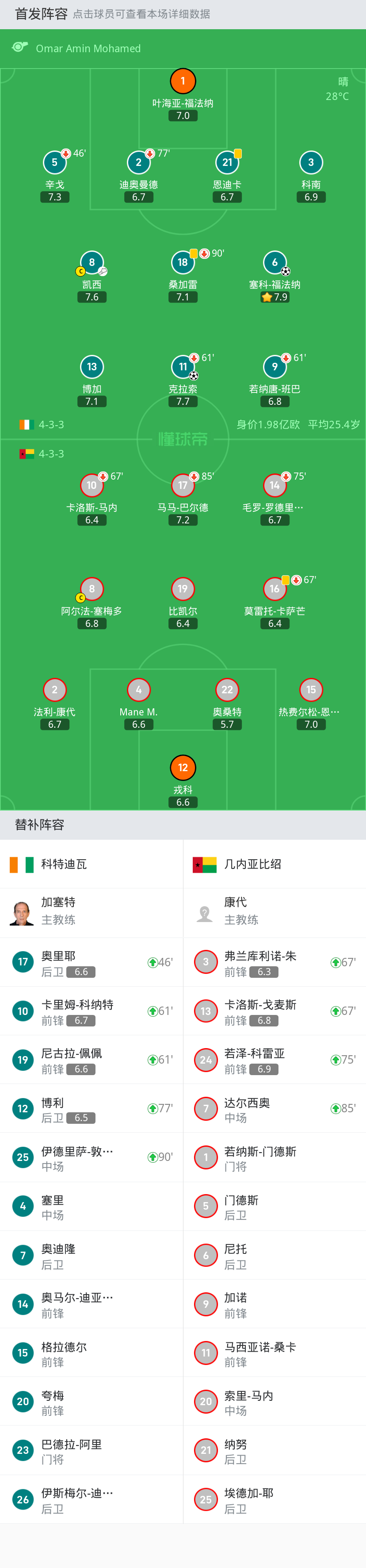Select substitute 奥里耶 row

pos(91,962)
